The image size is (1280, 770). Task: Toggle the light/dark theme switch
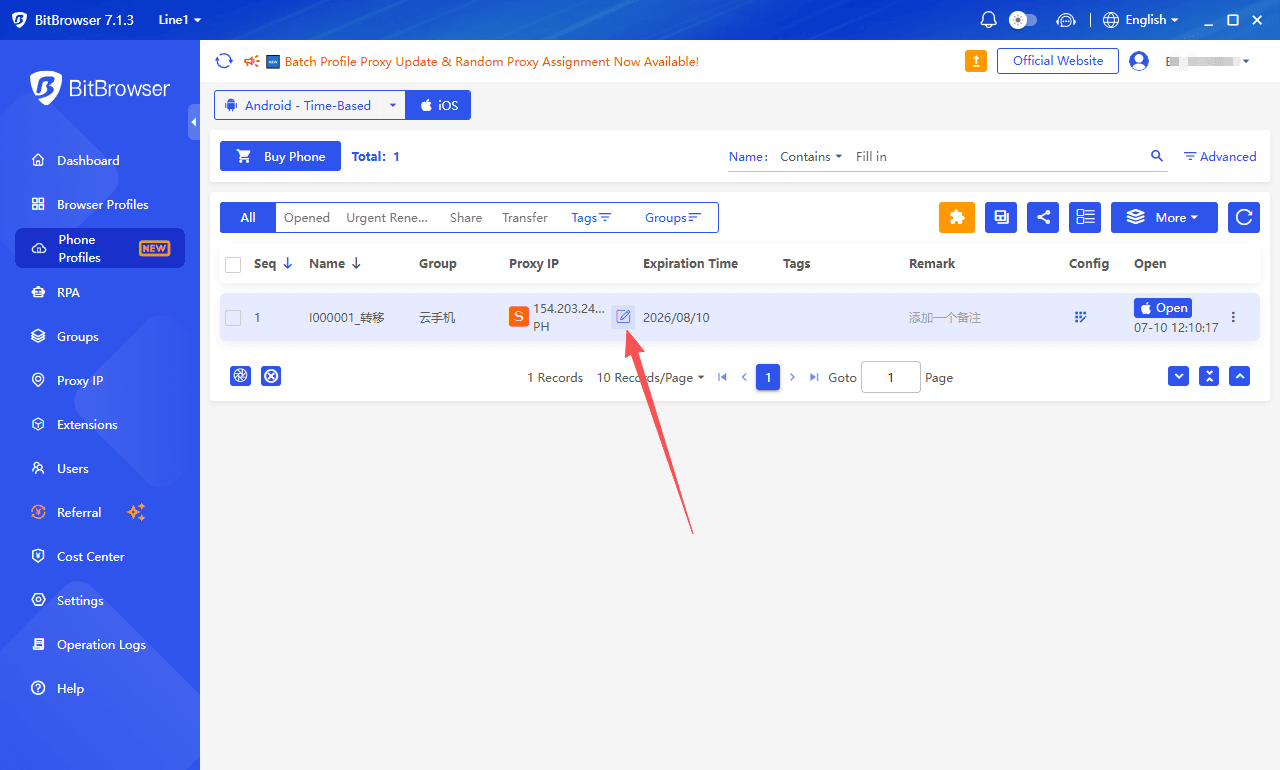pyautogui.click(x=1023, y=20)
